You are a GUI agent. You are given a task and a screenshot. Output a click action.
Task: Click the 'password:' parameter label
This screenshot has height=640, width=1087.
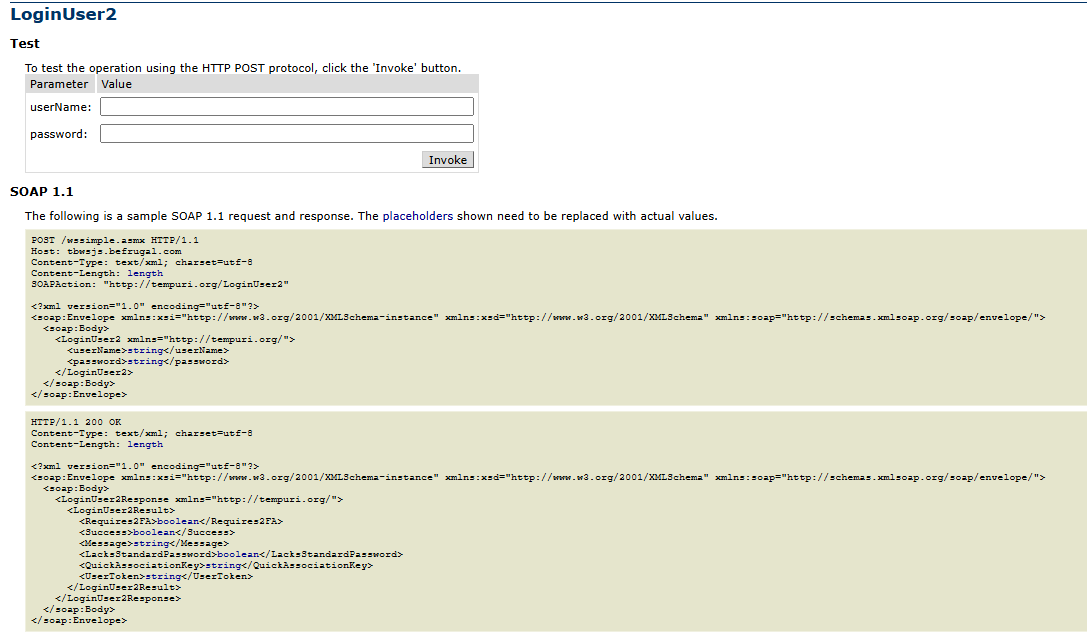tap(58, 134)
